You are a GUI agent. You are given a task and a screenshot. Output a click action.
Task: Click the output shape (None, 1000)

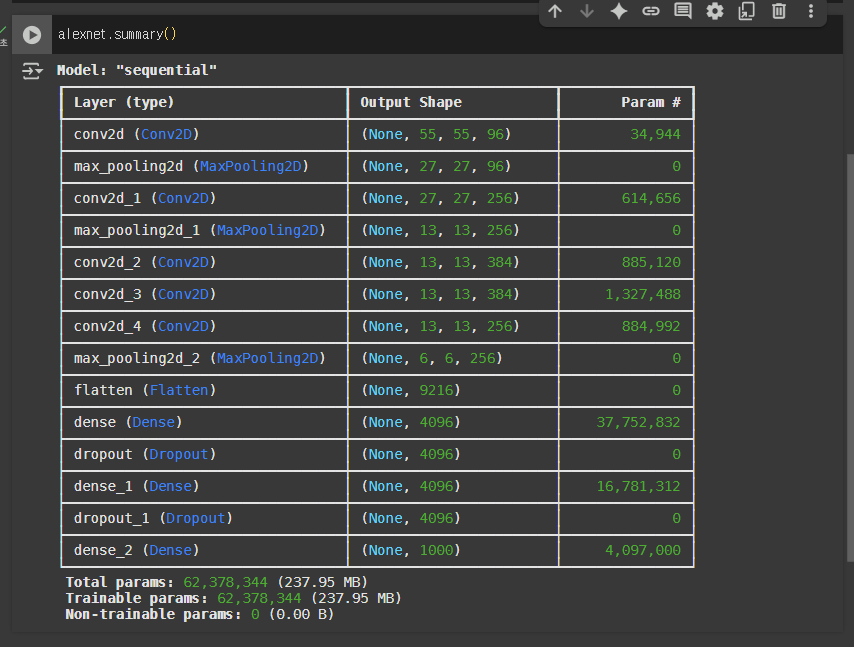click(x=411, y=551)
